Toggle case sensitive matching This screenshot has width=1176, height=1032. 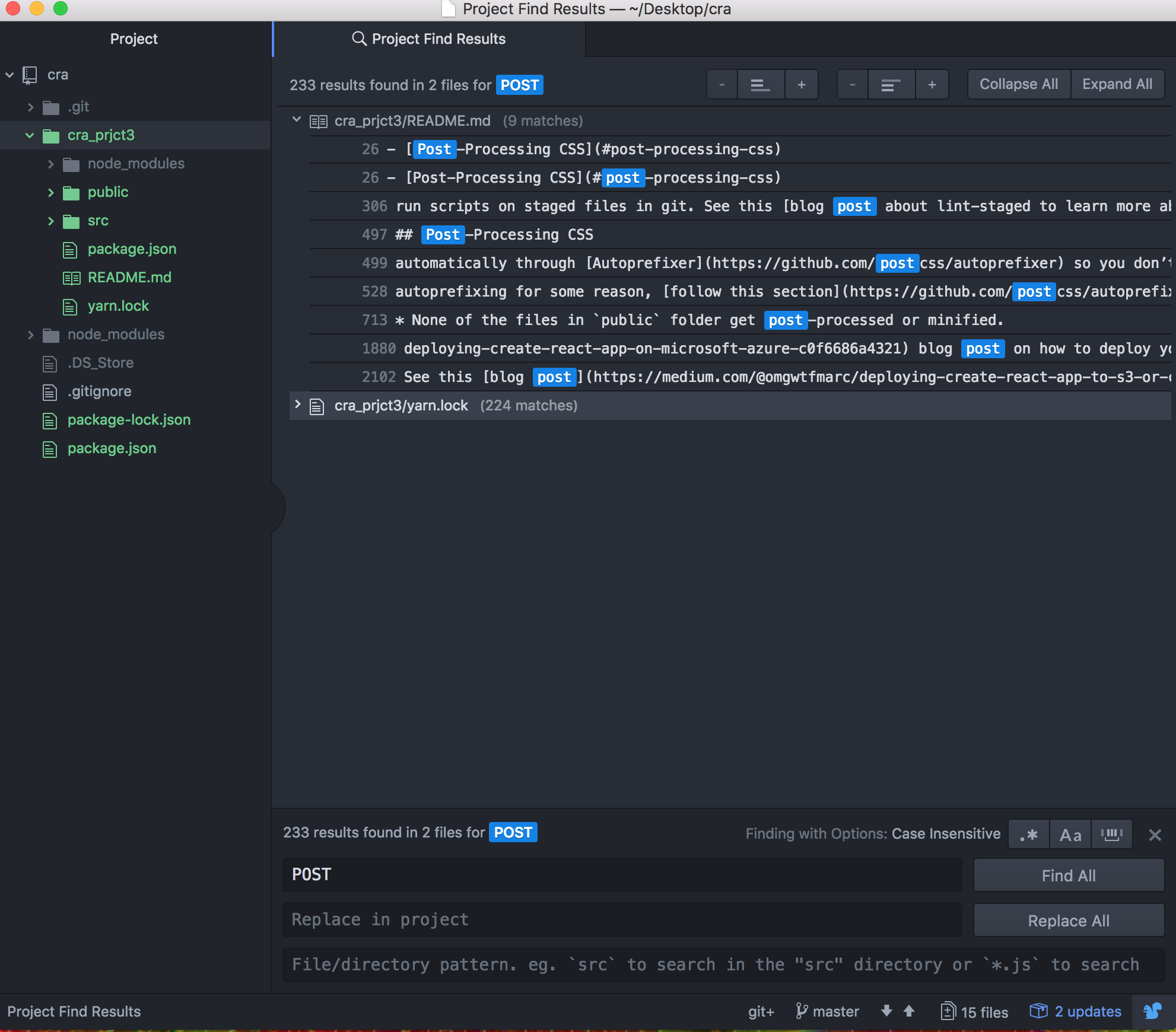1070,834
